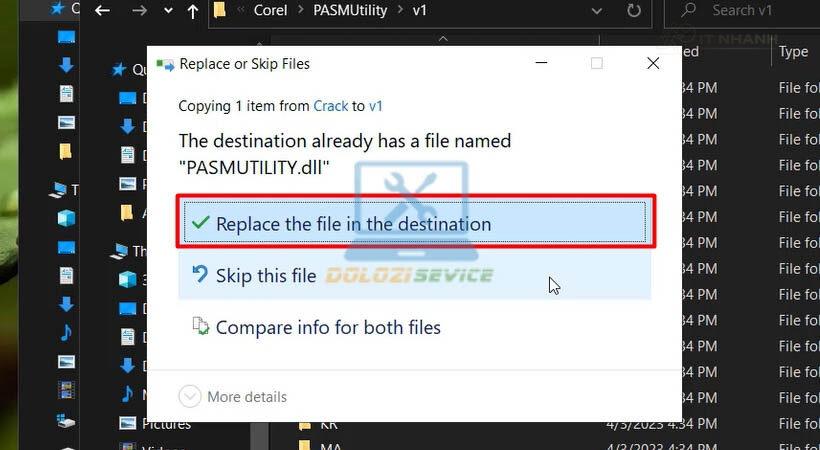Click the Crack source folder link

[x=330, y=106]
